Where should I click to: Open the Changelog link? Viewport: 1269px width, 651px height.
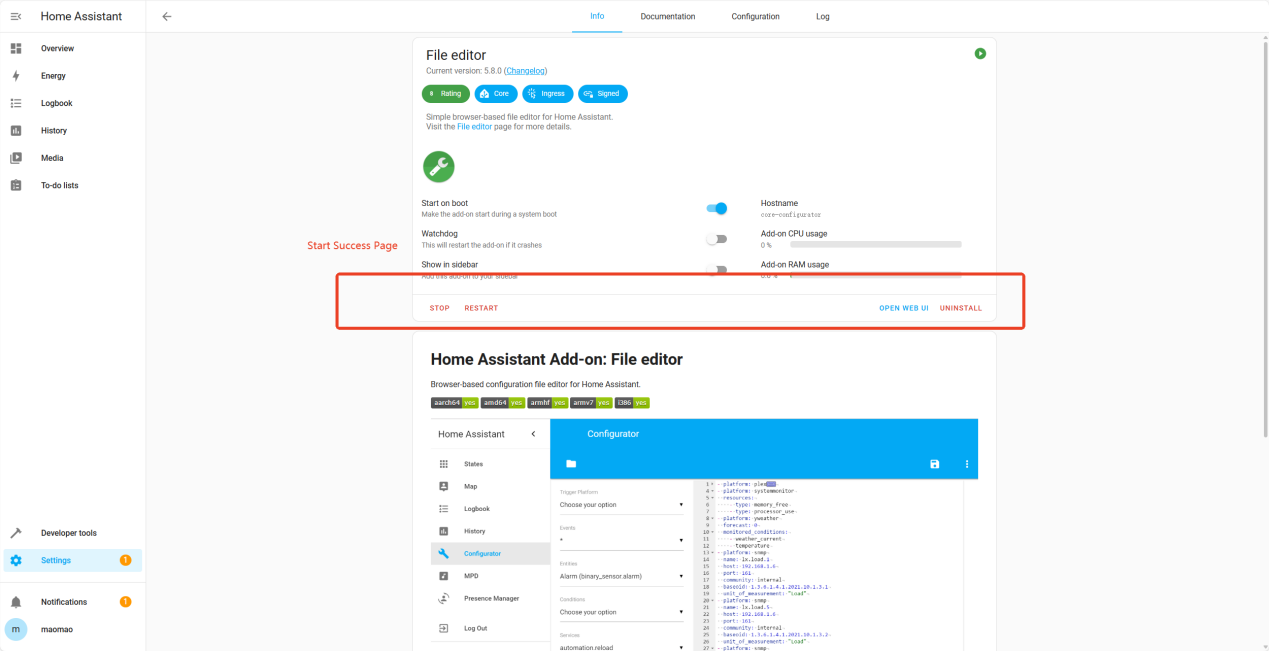point(525,71)
